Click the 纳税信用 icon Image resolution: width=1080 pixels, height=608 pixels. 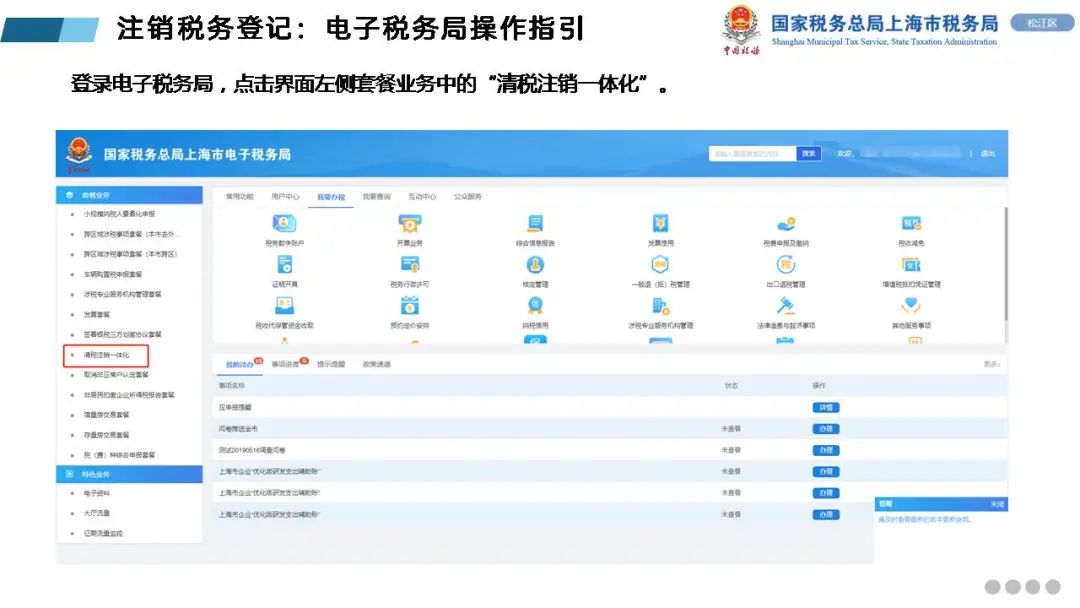click(x=535, y=306)
